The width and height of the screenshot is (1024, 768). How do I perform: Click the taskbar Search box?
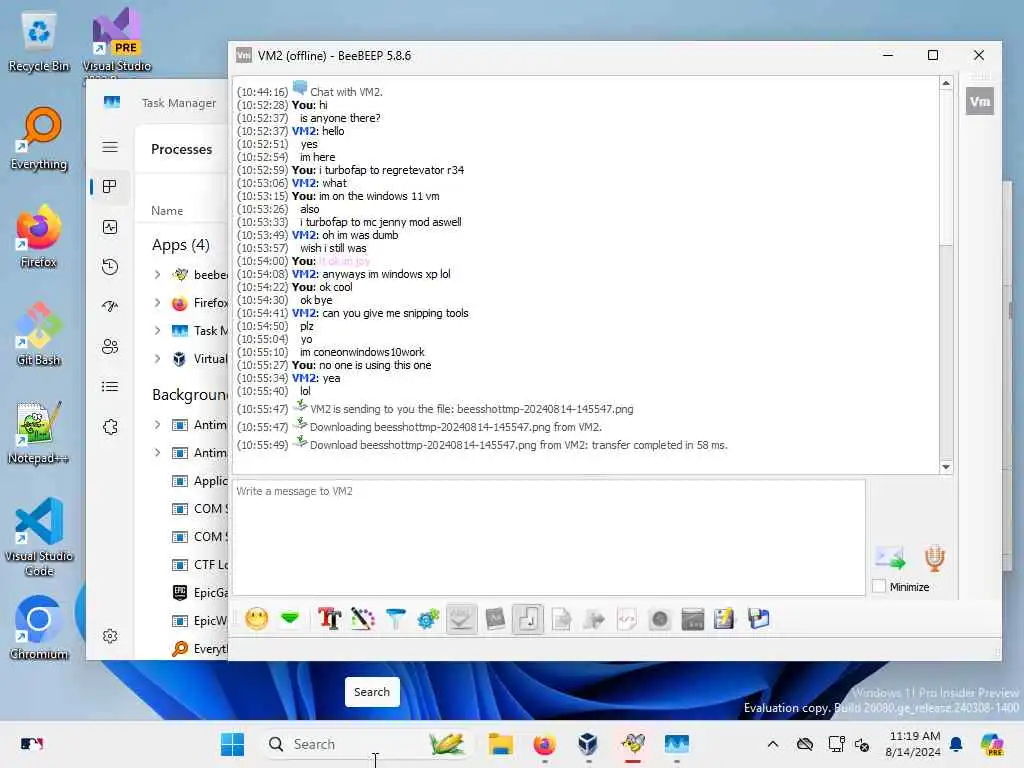[366, 744]
